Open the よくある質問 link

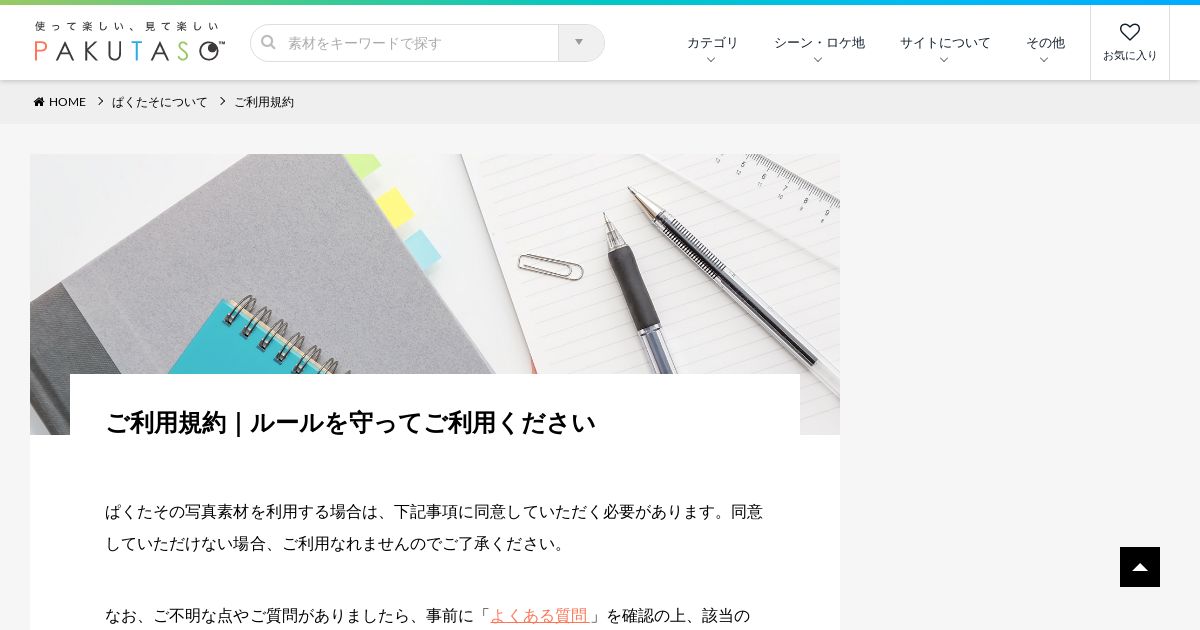point(539,615)
